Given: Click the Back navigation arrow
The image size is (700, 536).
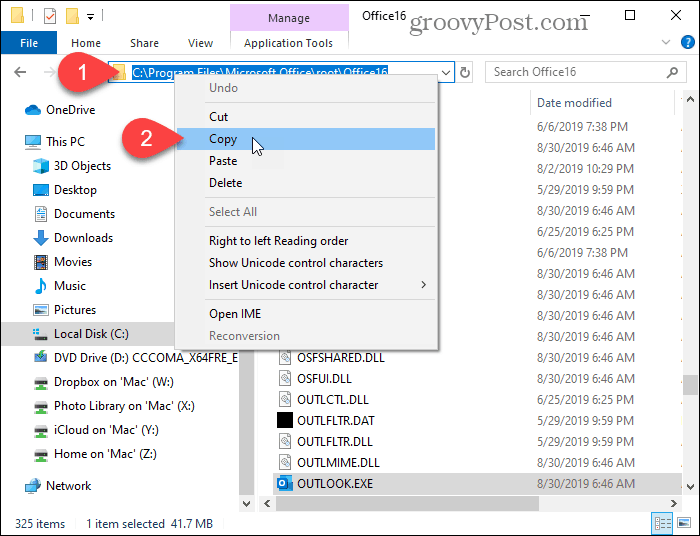Looking at the screenshot, I should click(x=20, y=72).
